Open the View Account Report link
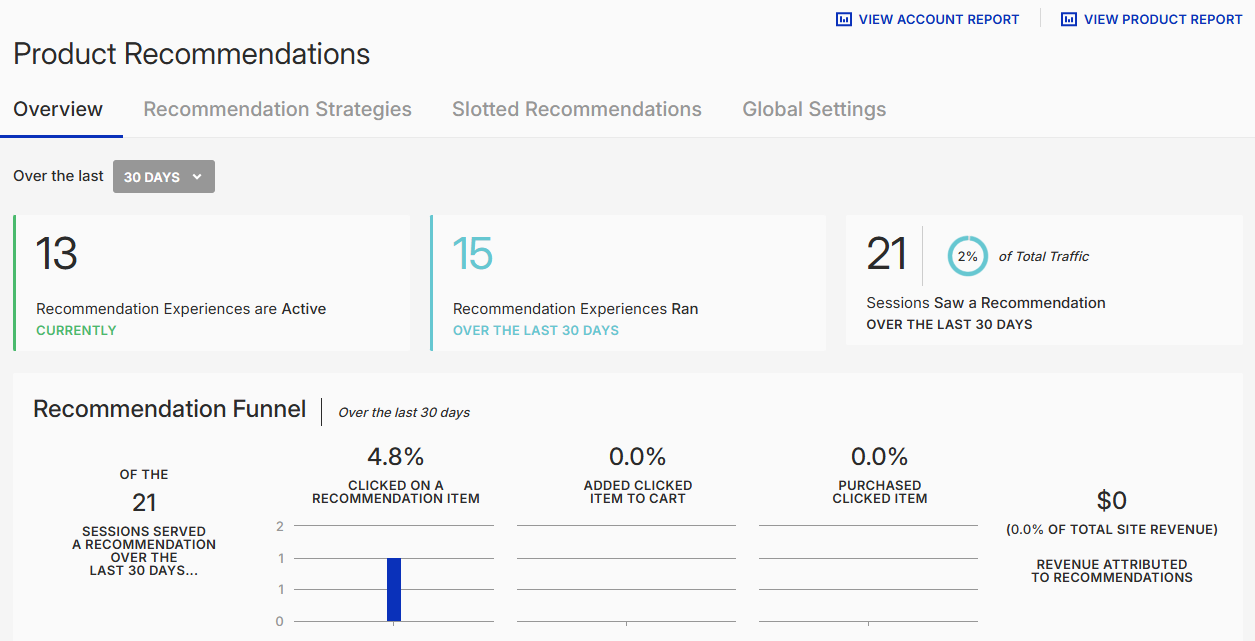 938,19
